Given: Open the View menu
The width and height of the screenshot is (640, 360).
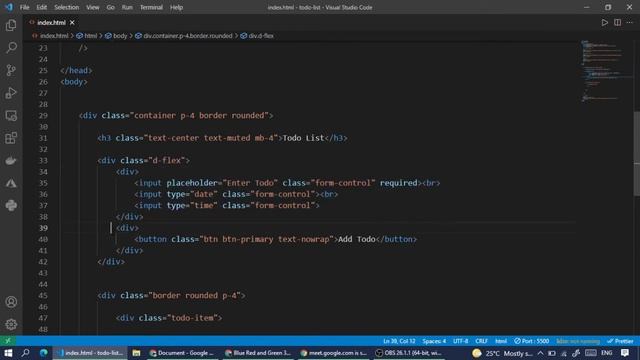Looking at the screenshot, I should click(x=93, y=7).
